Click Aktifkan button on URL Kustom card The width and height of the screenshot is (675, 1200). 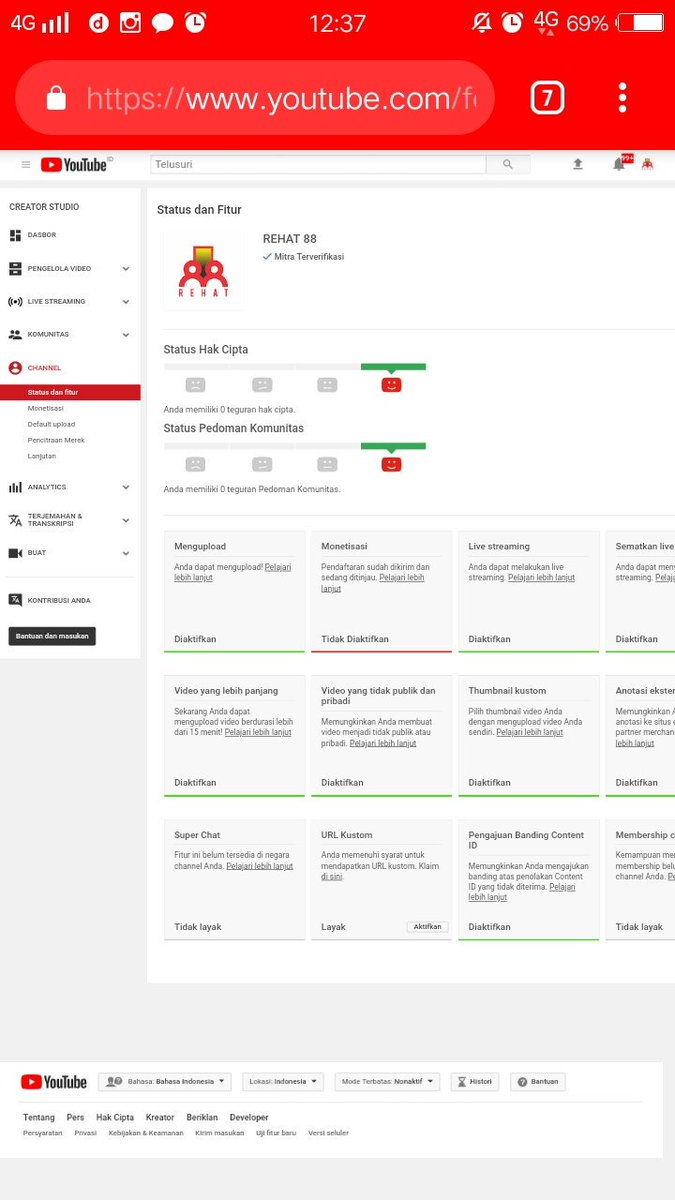point(427,927)
